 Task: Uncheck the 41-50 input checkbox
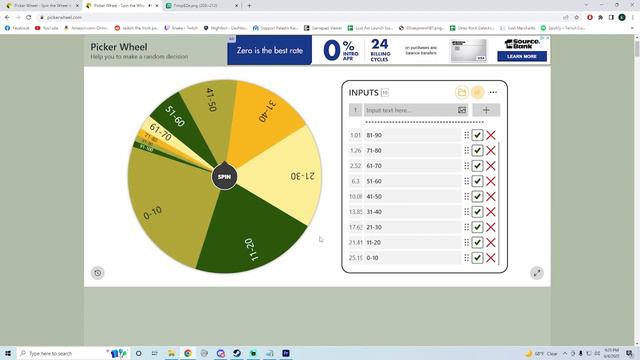[x=477, y=196]
